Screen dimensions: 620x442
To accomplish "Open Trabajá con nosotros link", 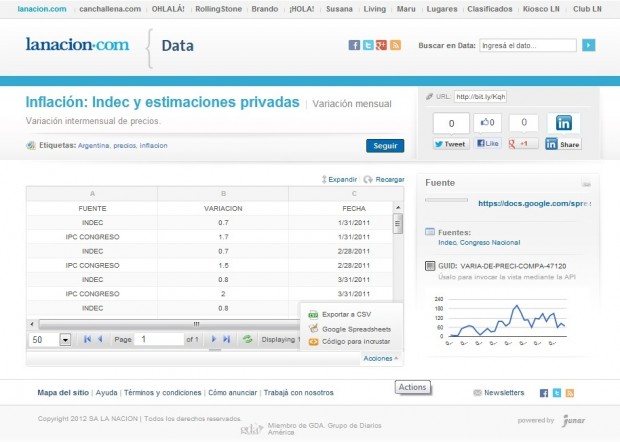I will [299, 393].
